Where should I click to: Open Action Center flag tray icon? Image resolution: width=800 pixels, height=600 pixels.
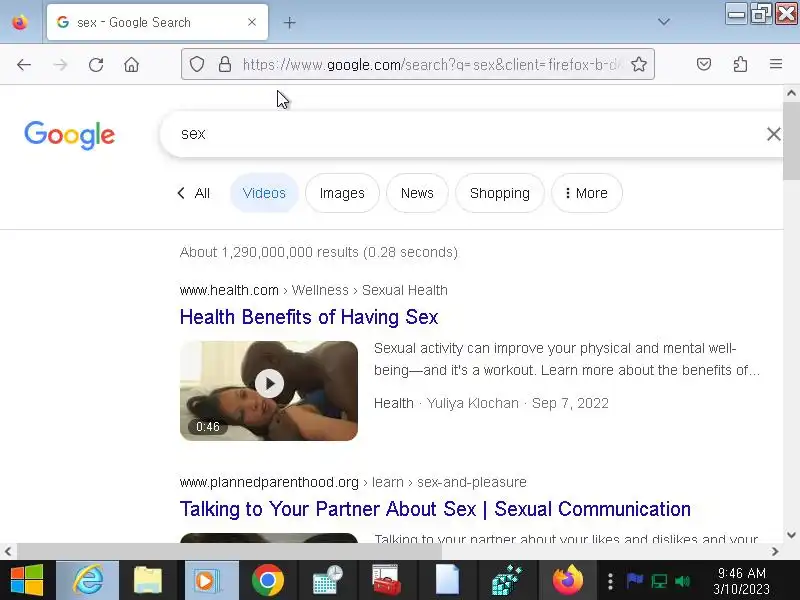635,581
